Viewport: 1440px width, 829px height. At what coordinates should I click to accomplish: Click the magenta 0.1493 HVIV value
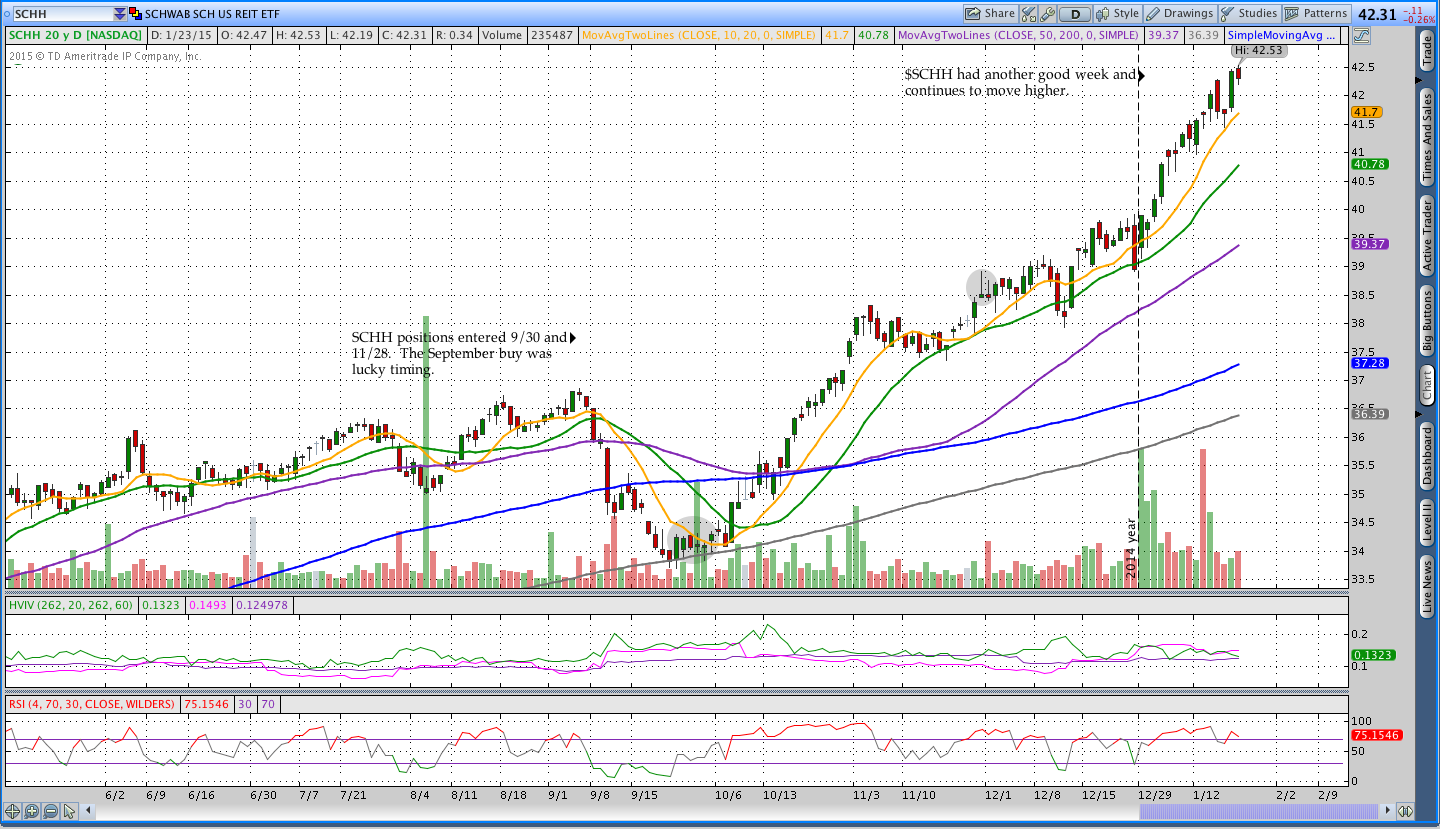pyautogui.click(x=209, y=605)
